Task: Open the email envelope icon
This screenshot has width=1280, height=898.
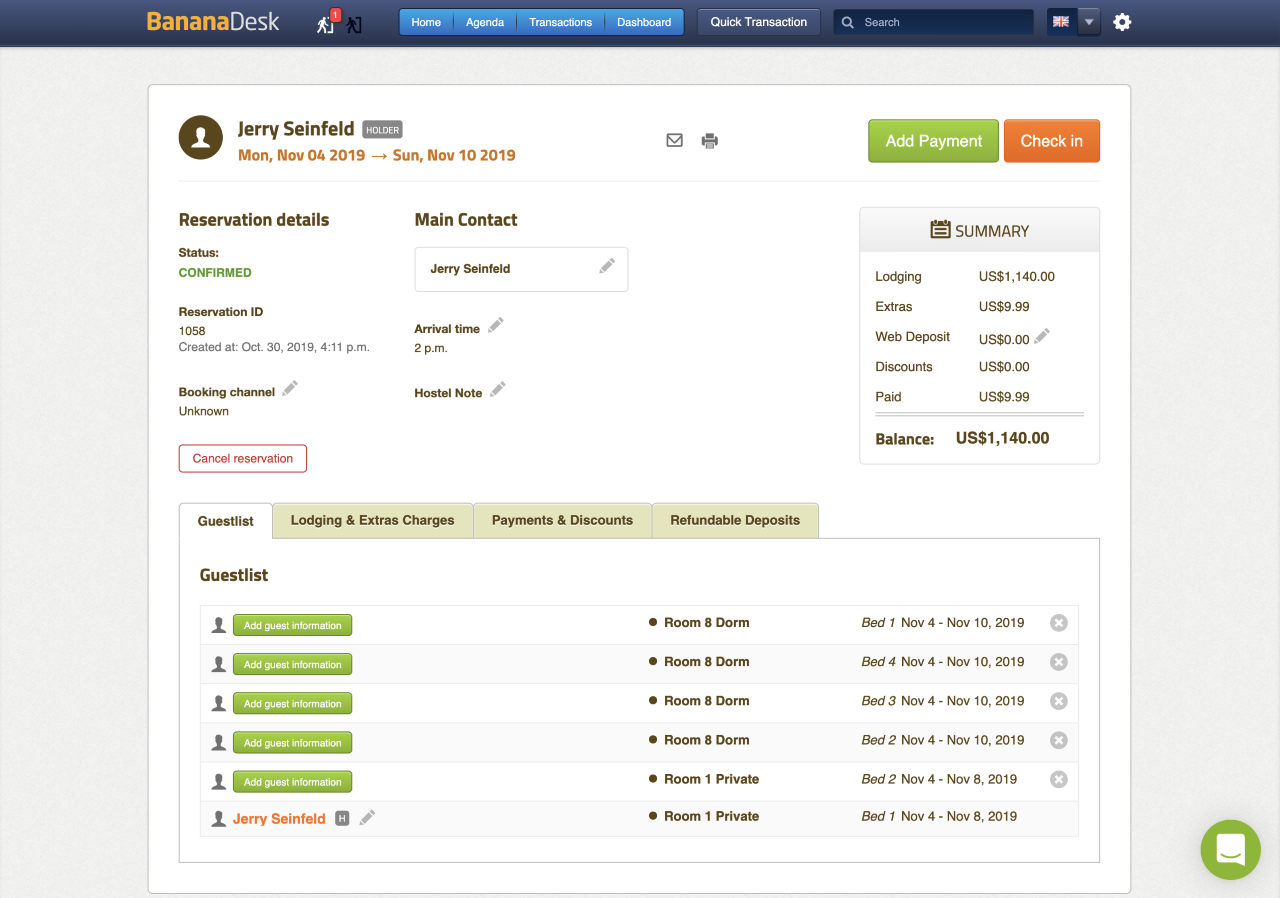Action: click(674, 140)
